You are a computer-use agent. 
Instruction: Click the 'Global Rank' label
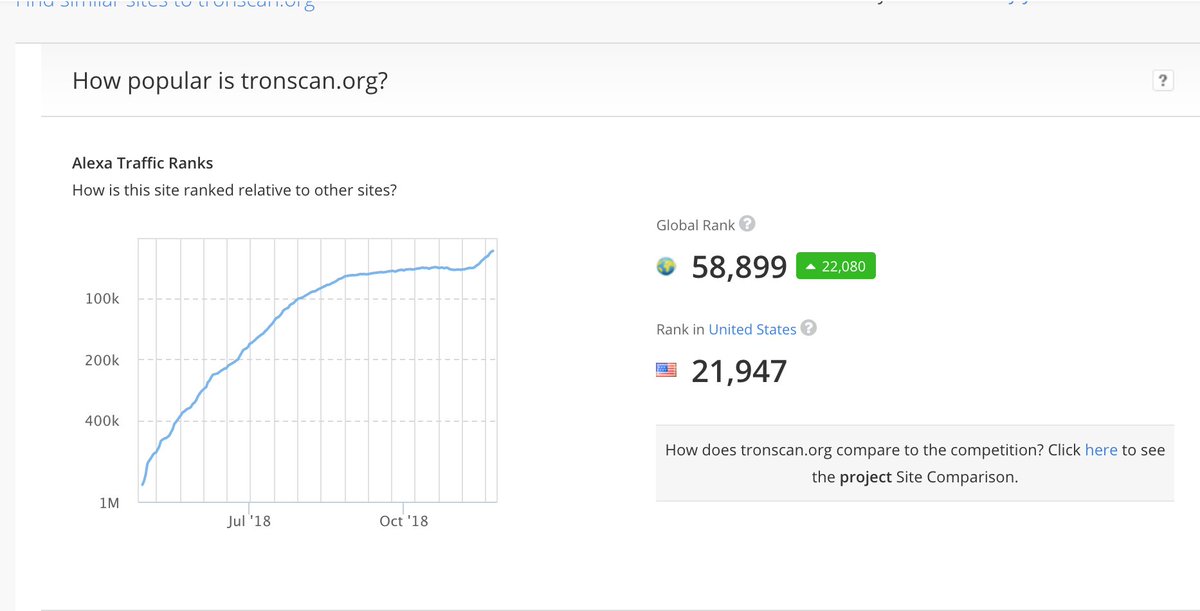pyautogui.click(x=695, y=226)
